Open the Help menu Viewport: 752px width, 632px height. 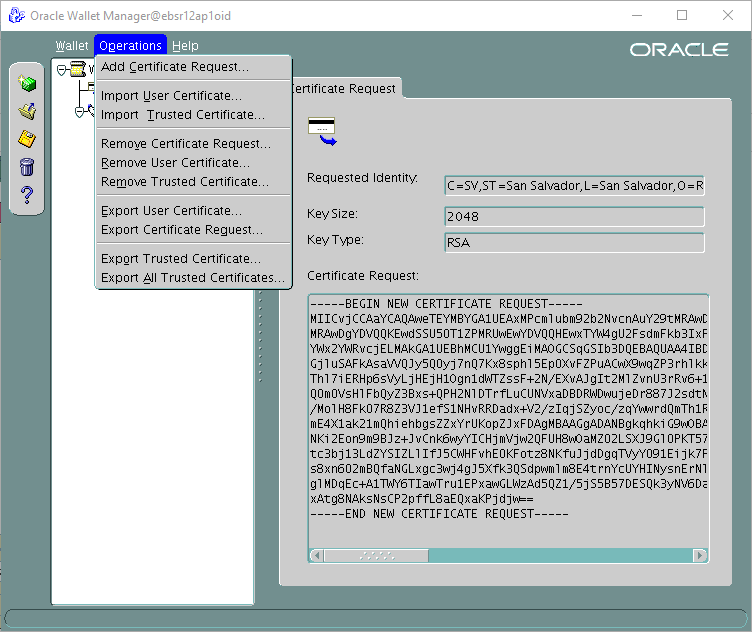pos(185,46)
